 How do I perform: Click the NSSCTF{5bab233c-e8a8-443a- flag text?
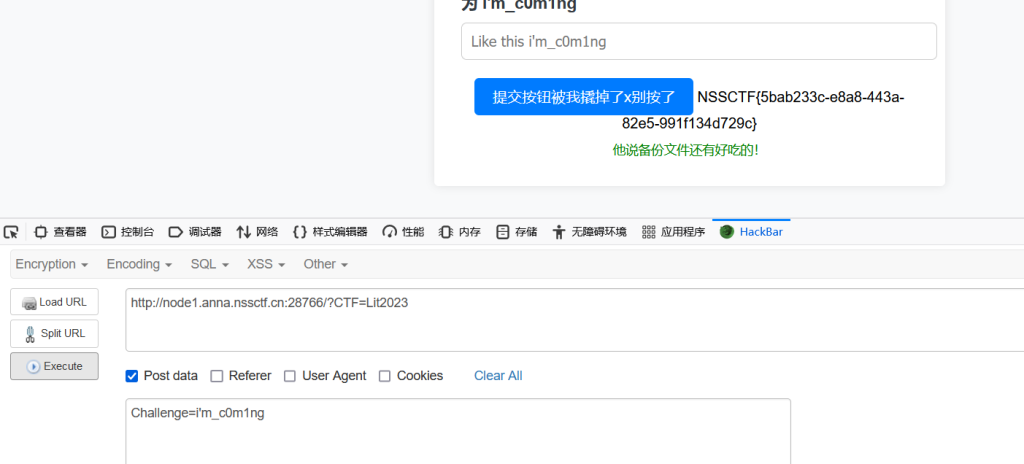point(801,97)
